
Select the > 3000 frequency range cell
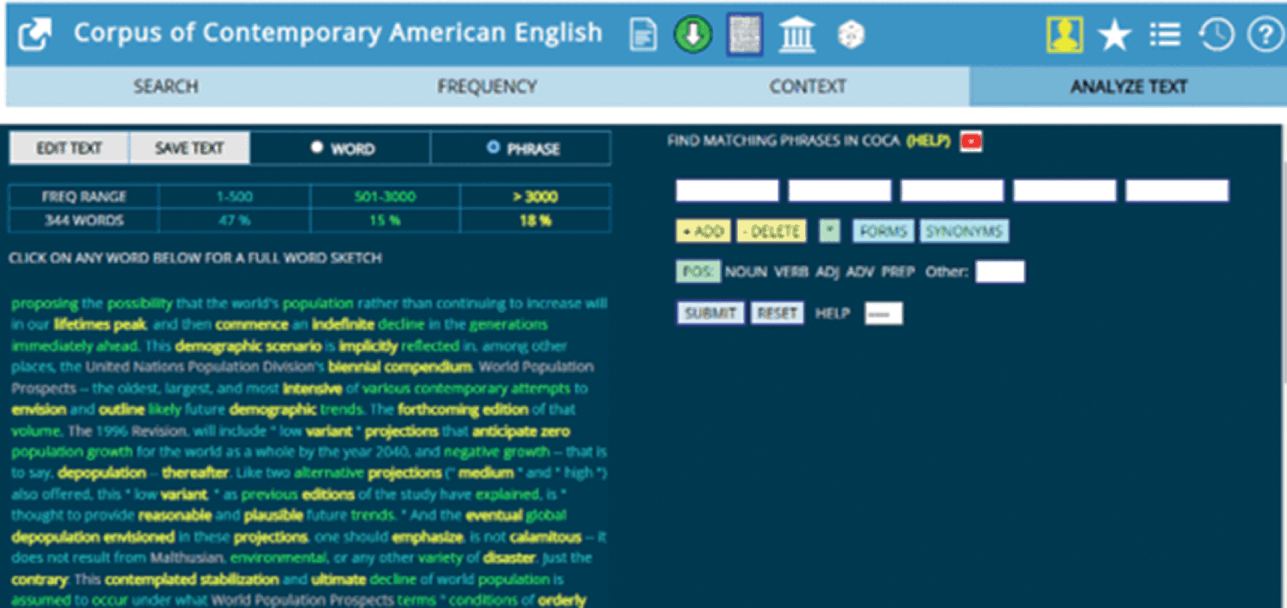(534, 197)
